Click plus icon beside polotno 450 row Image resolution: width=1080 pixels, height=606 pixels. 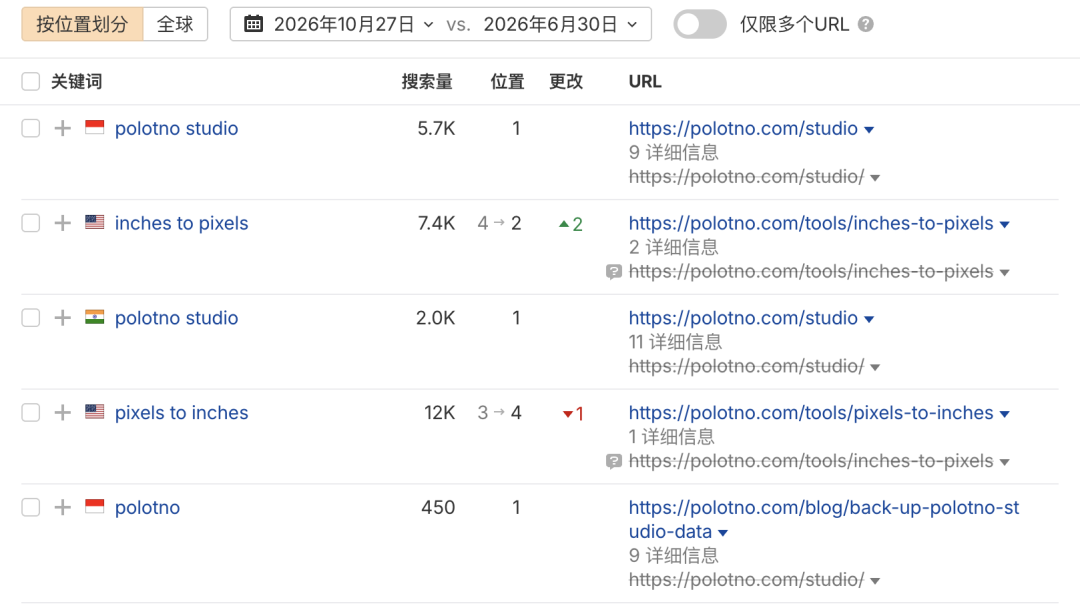click(63, 508)
